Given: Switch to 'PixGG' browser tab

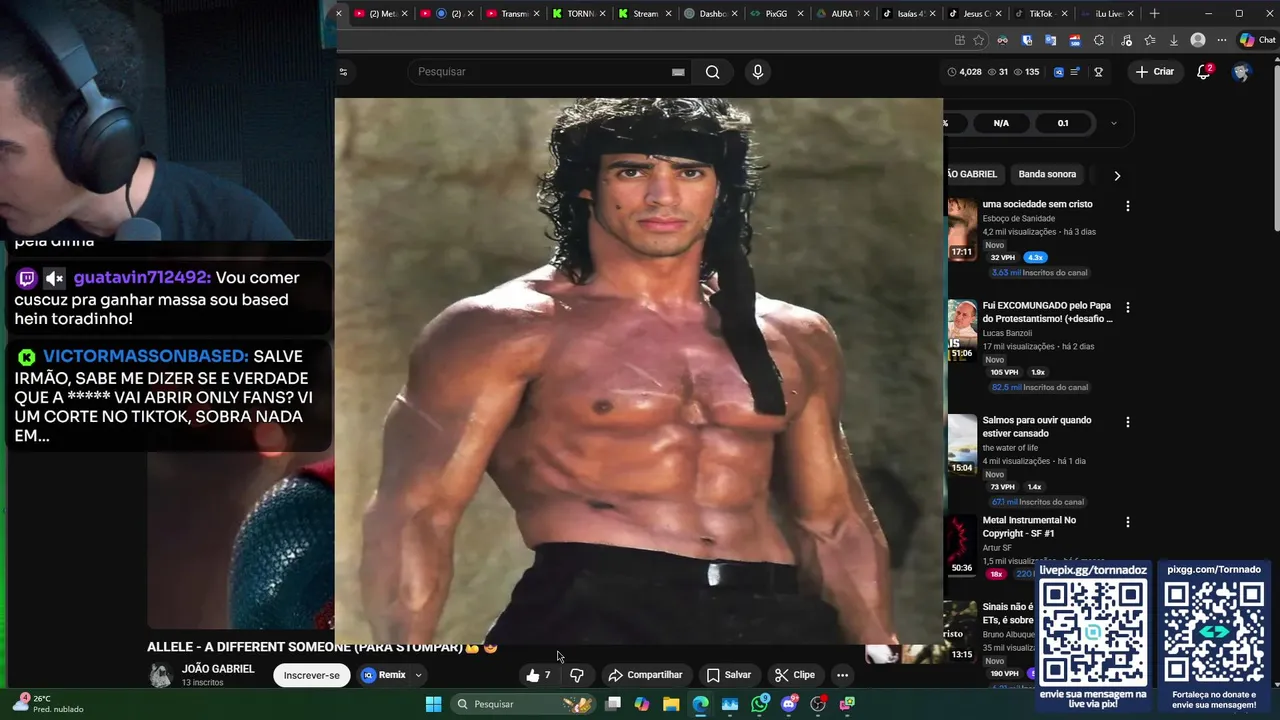Looking at the screenshot, I should [775, 14].
